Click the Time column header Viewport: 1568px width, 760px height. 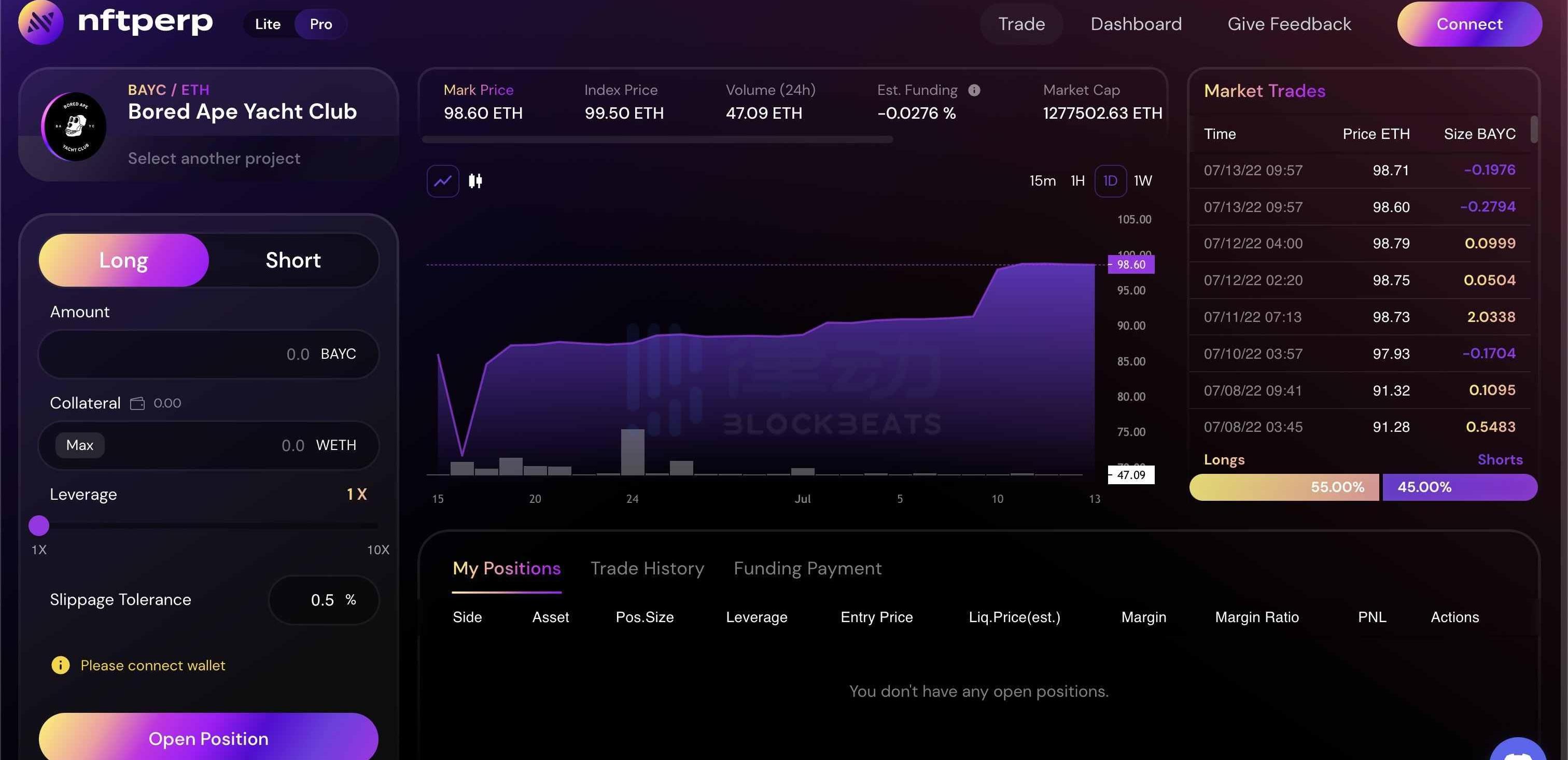point(1219,134)
